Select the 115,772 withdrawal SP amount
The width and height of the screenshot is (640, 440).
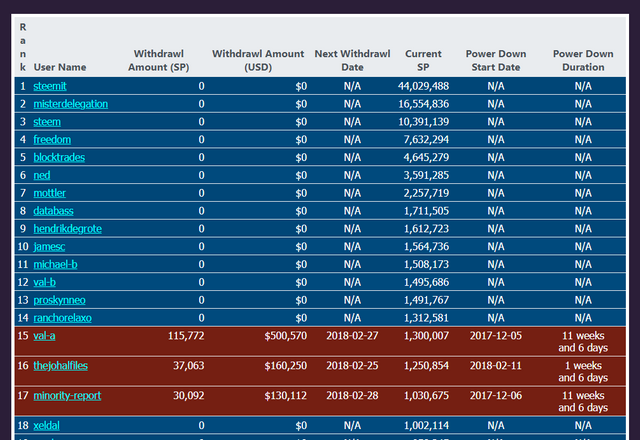(186, 336)
